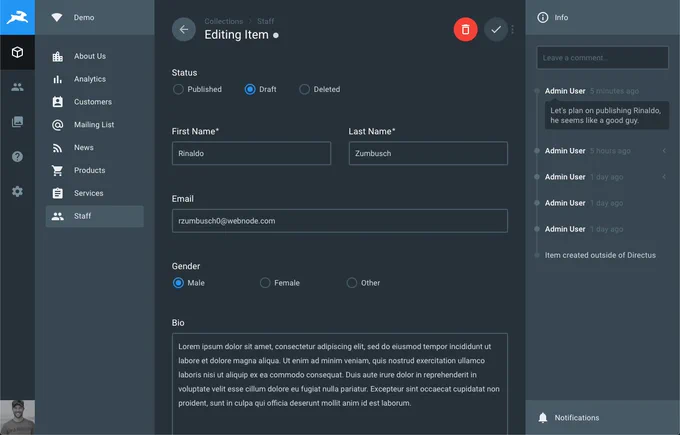Click the comment about publishing Rinaldo

click(607, 115)
